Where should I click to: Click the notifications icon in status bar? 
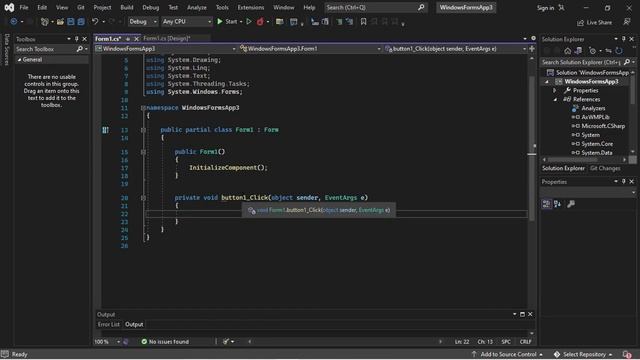click(627, 354)
